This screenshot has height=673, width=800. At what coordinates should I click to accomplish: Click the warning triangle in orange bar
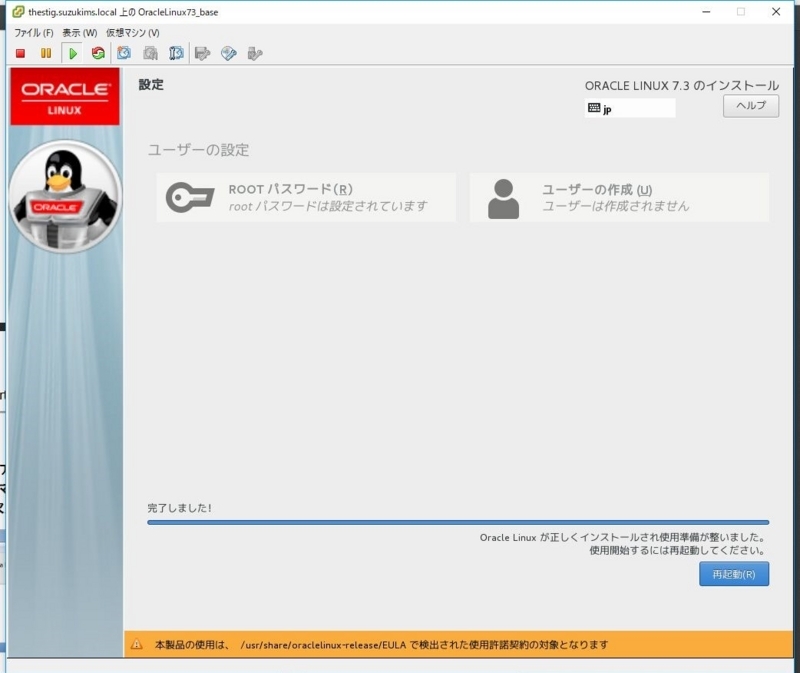(x=136, y=644)
